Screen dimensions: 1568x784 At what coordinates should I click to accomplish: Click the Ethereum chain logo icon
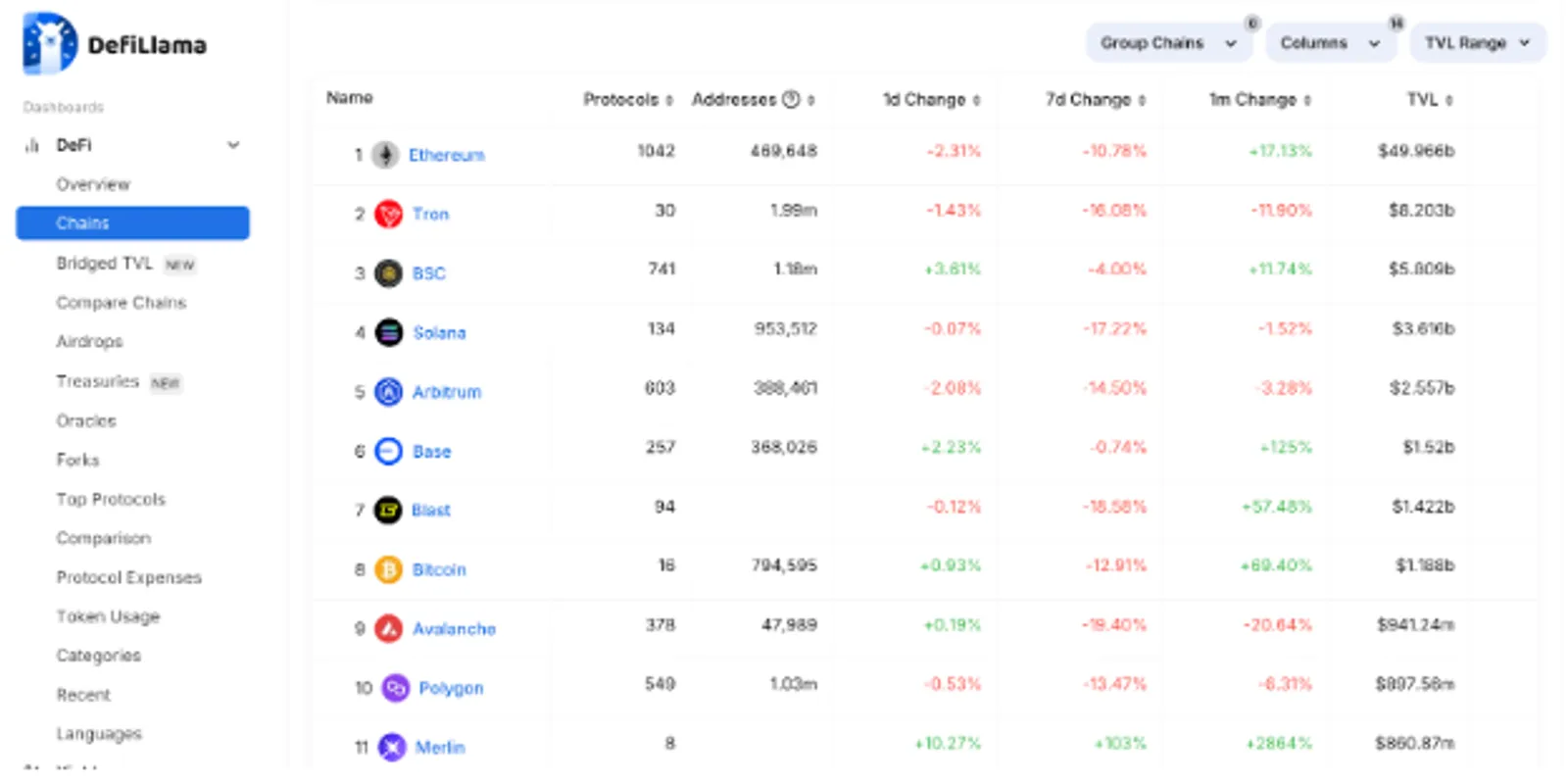click(385, 155)
